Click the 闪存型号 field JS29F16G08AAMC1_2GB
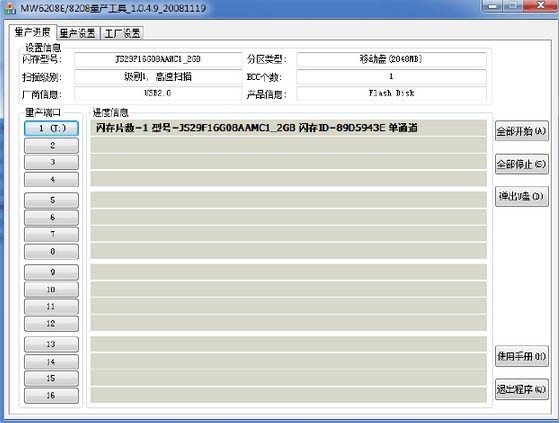The height and width of the screenshot is (423, 560). click(x=158, y=59)
